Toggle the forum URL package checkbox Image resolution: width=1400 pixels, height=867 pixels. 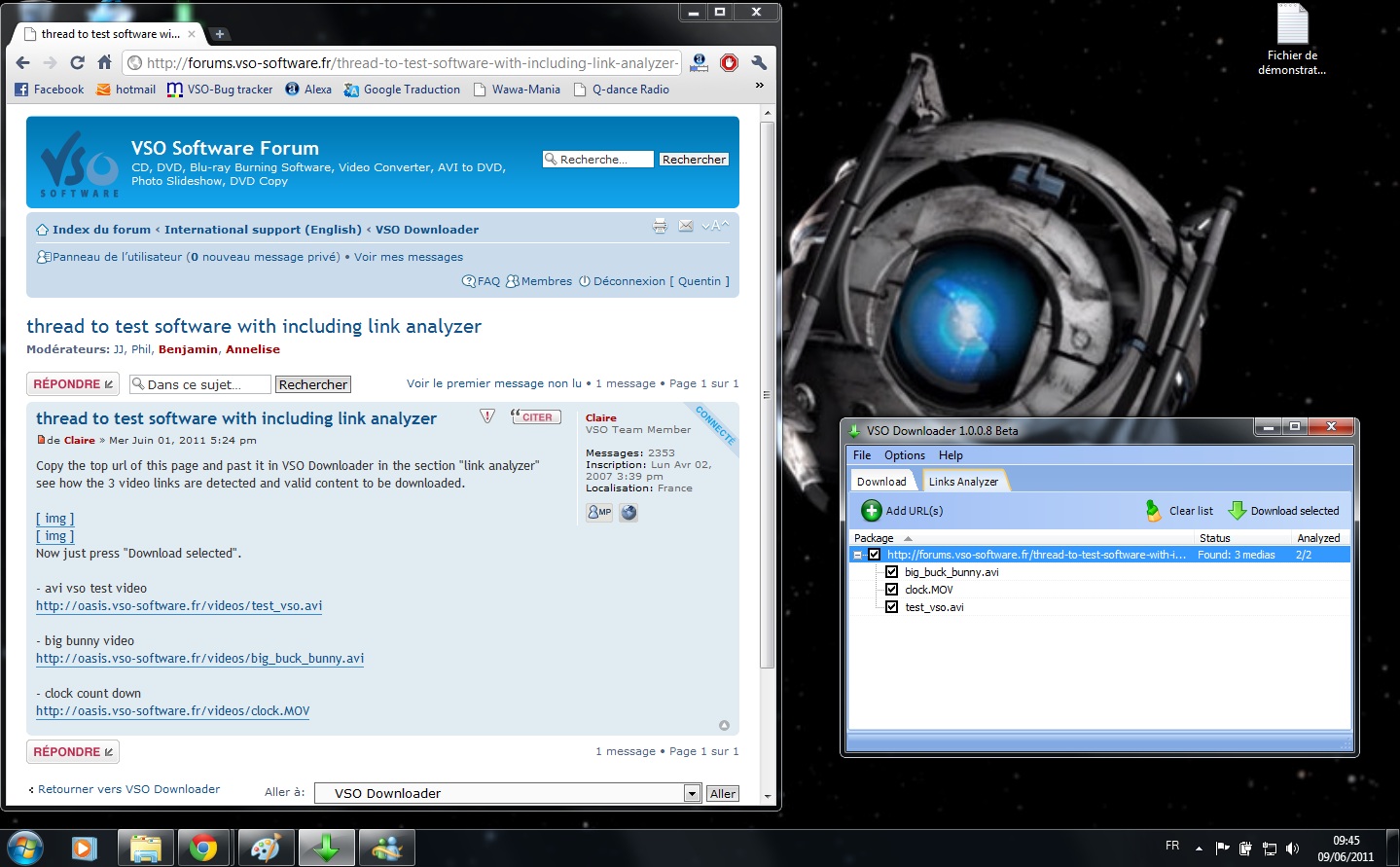tap(874, 555)
